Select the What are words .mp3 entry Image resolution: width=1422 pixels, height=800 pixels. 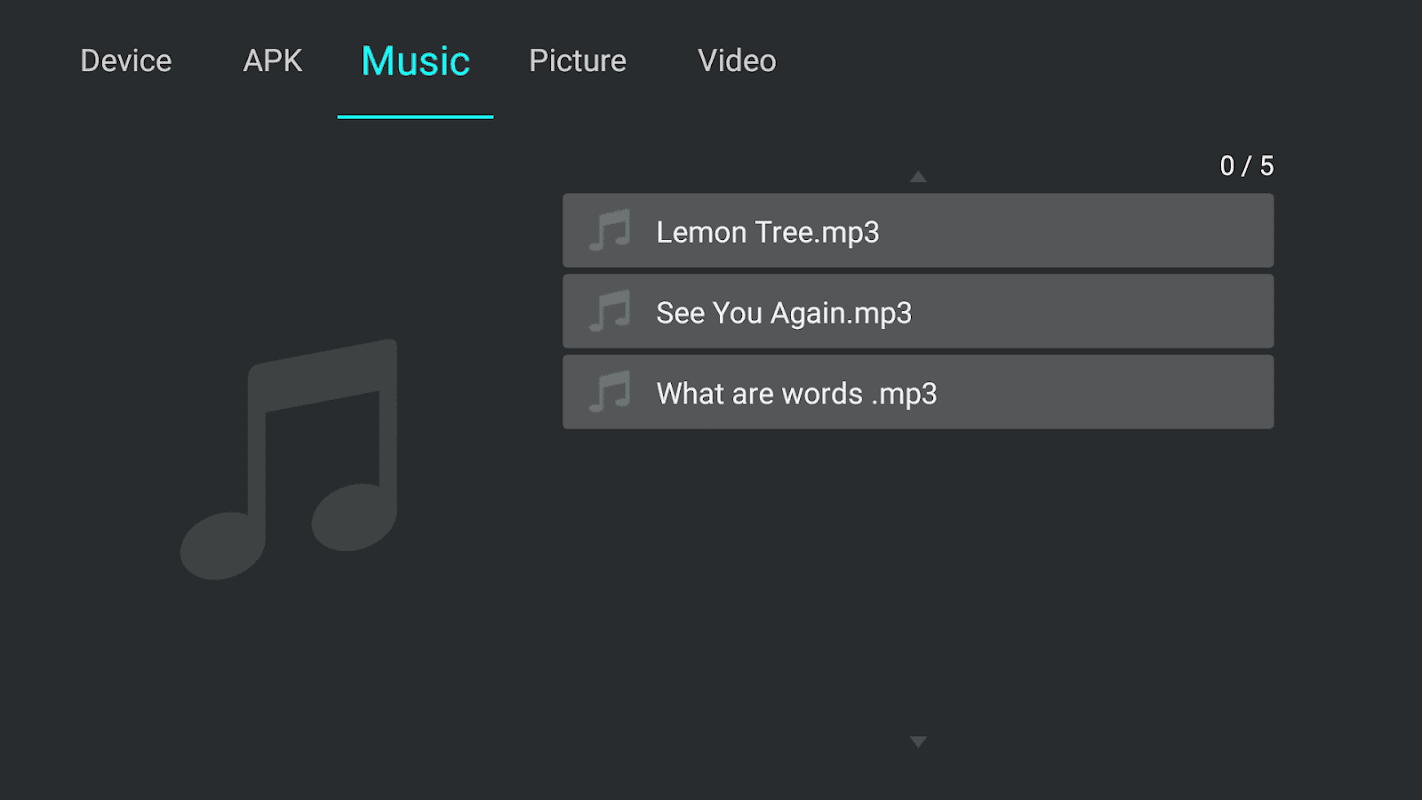(918, 392)
